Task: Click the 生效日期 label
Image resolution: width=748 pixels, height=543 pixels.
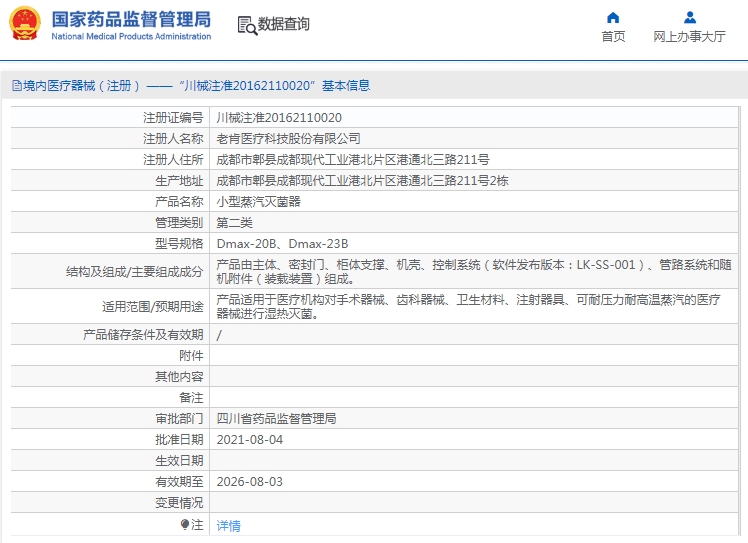Action: 179,461
